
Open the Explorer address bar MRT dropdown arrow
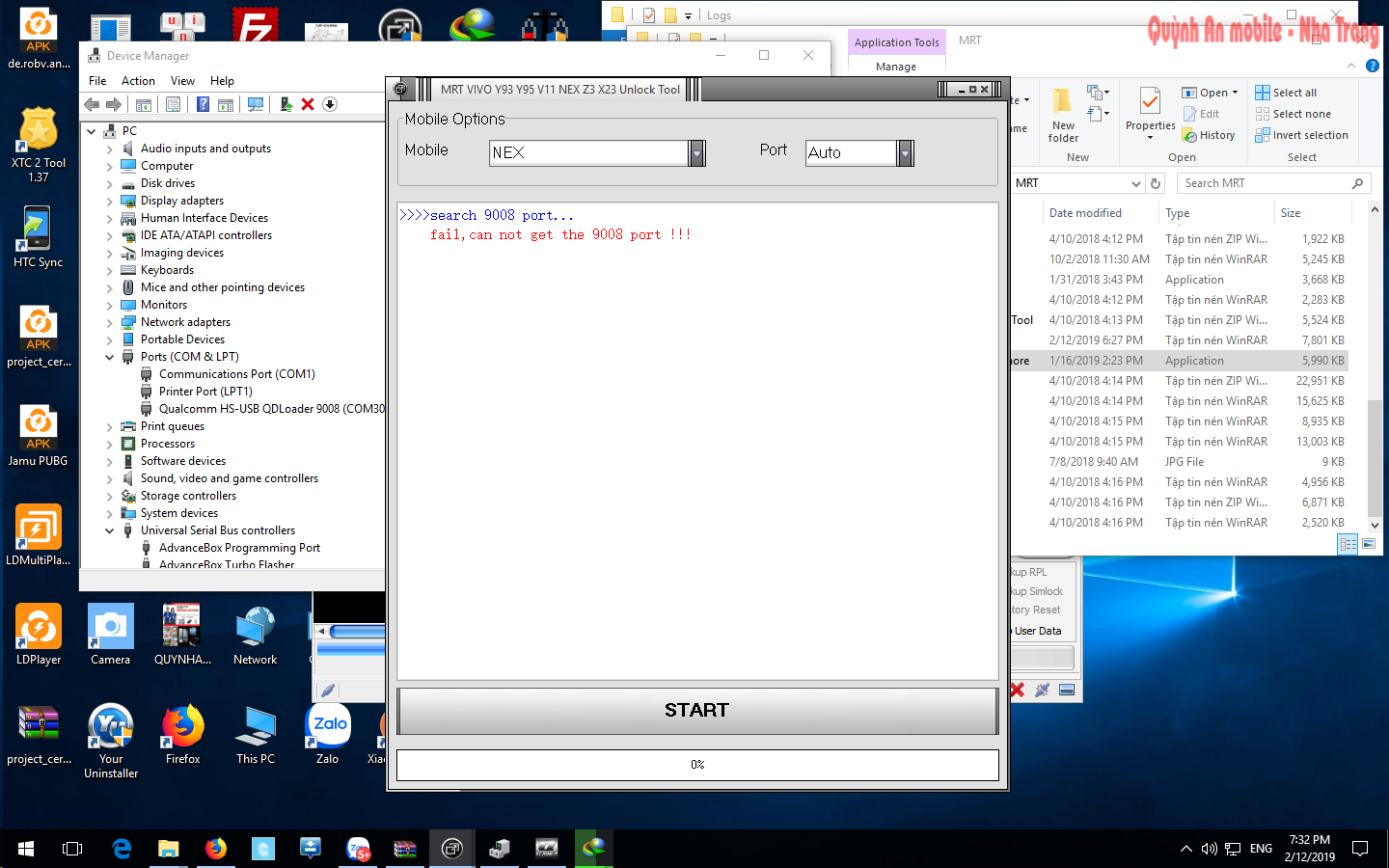tap(1135, 183)
